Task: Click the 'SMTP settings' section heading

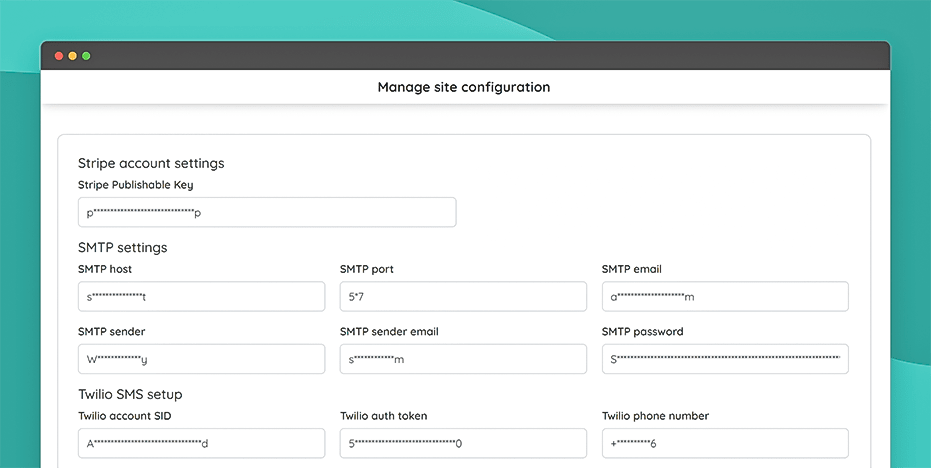Action: tap(123, 248)
